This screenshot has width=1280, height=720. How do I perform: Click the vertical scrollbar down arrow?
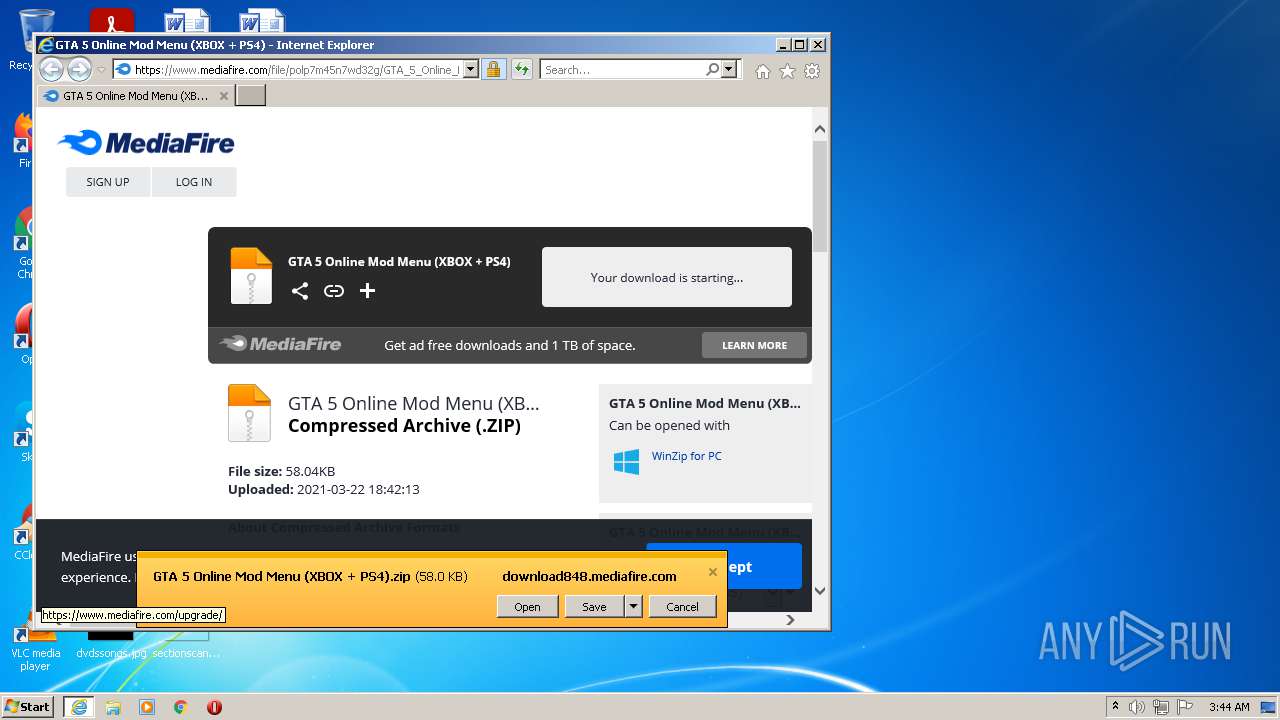[820, 590]
